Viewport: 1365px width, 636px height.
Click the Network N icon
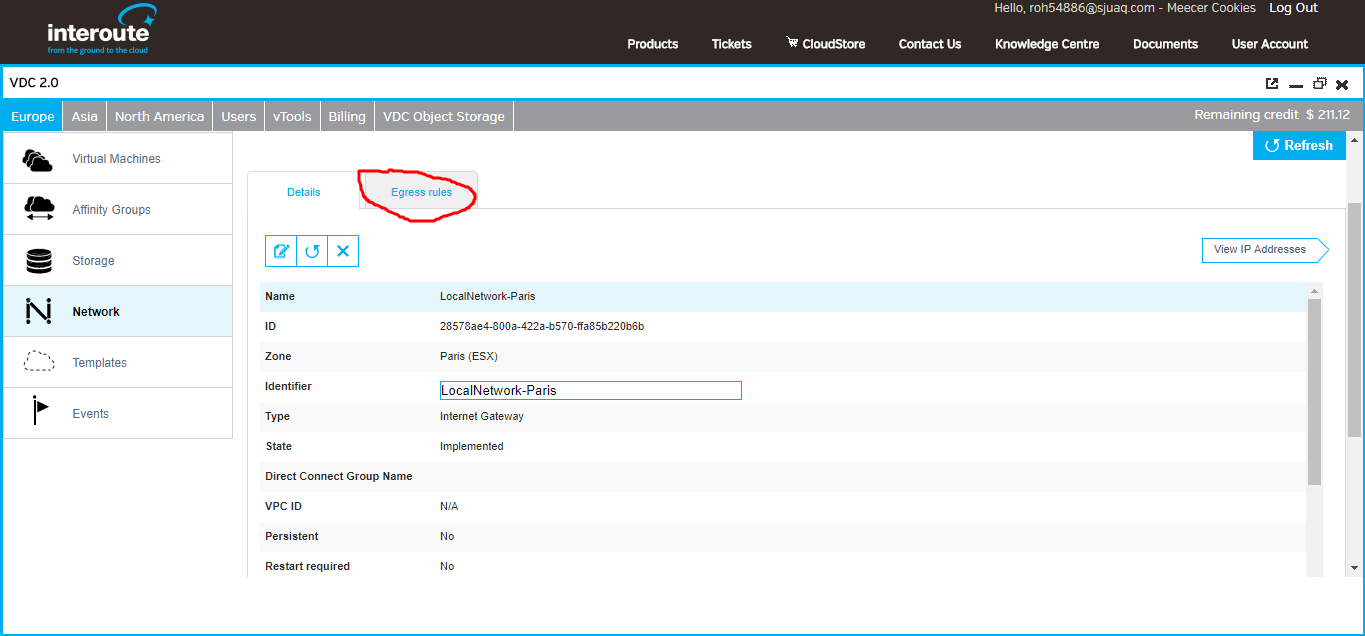(39, 311)
